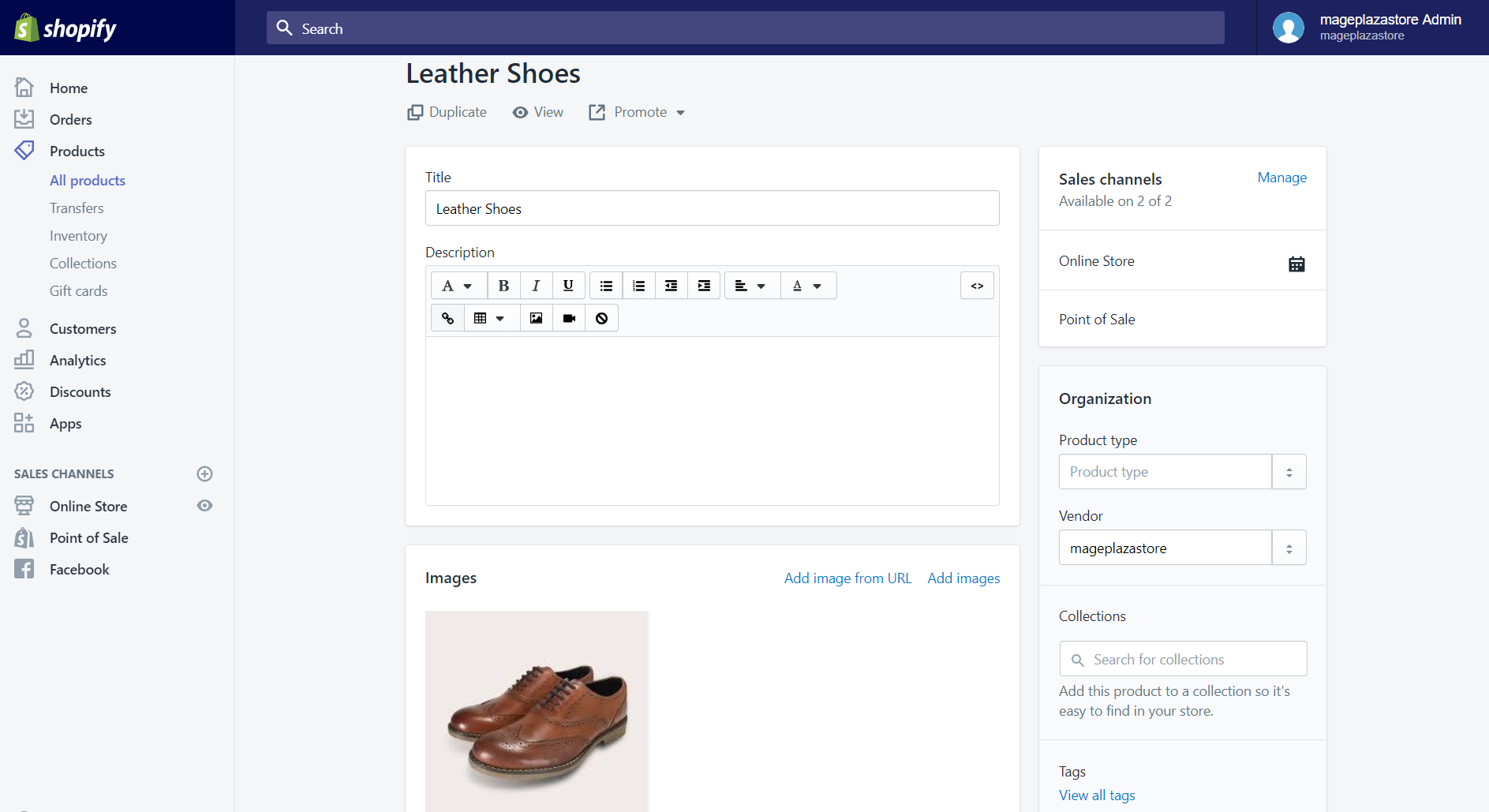The width and height of the screenshot is (1489, 812).
Task: Open Collections submenu in sidebar
Action: tap(83, 263)
